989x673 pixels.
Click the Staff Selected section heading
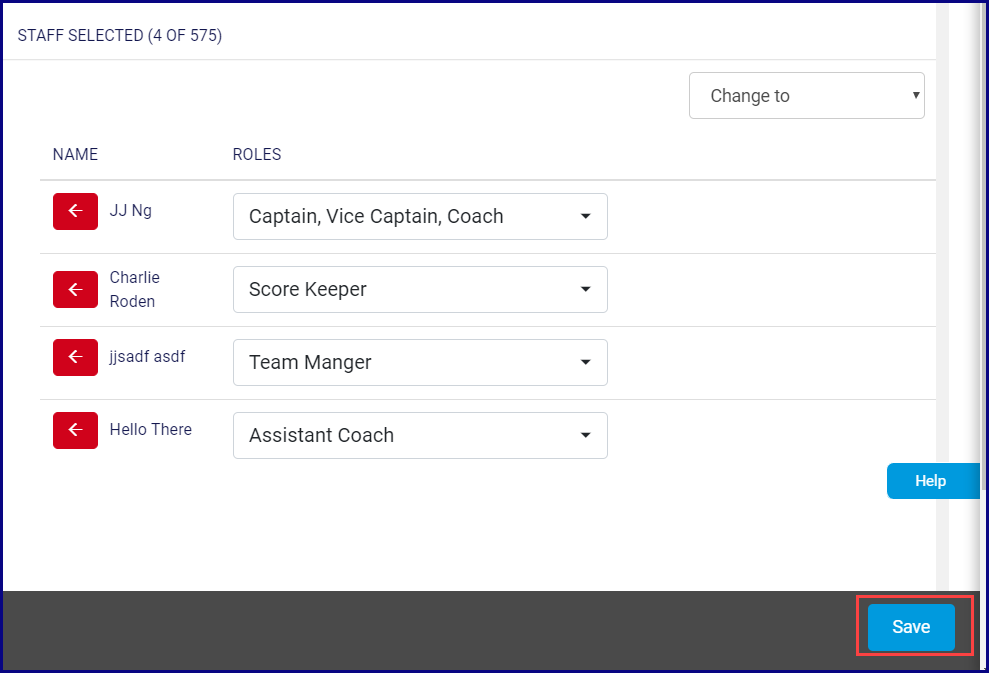click(x=120, y=36)
